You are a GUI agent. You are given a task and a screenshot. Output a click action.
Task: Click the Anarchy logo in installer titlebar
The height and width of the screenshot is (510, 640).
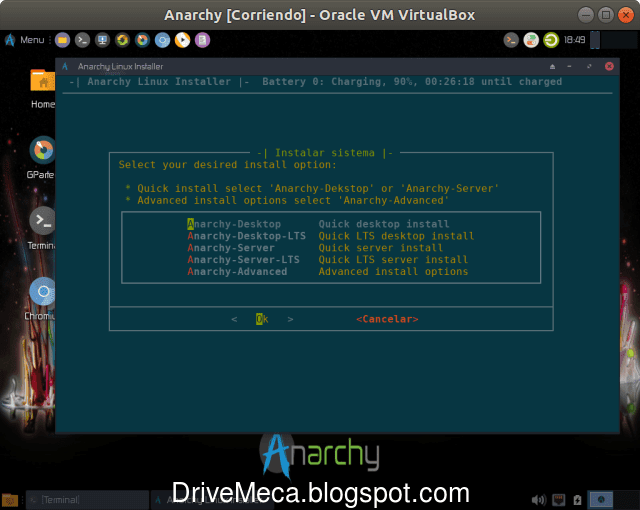(65, 67)
